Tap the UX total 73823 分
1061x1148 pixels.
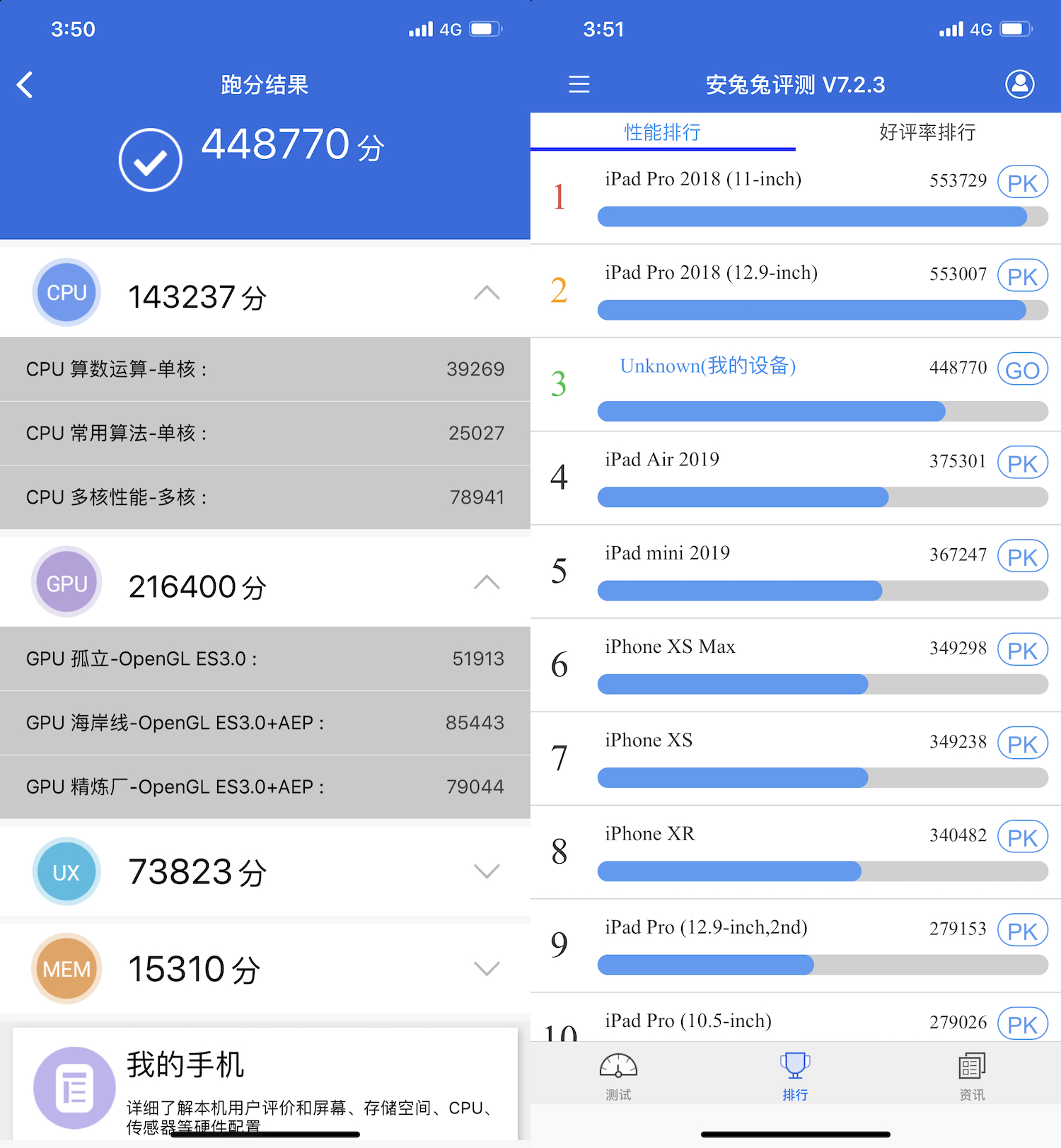(197, 872)
